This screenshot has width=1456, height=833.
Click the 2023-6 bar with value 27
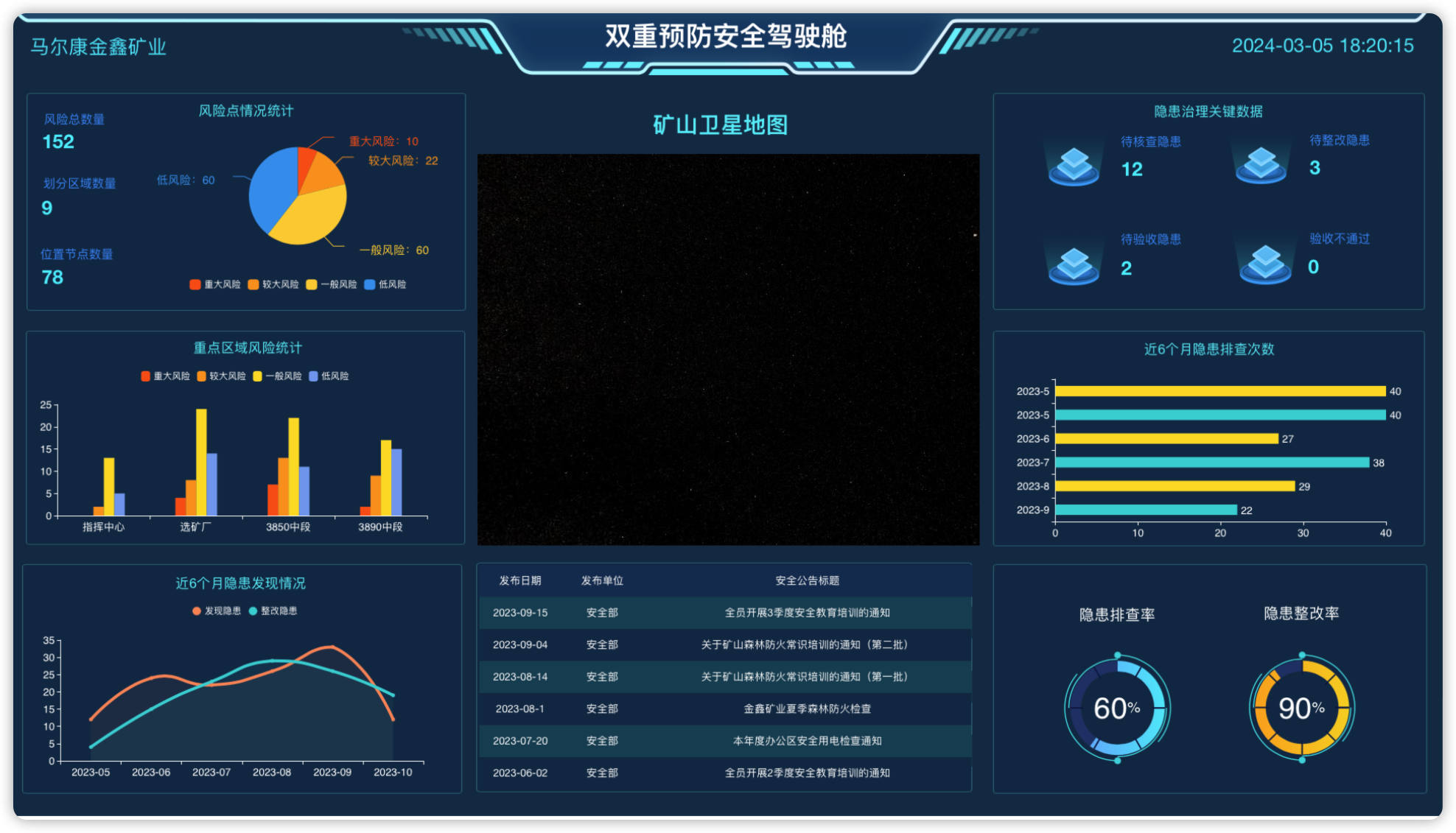tap(1166, 439)
